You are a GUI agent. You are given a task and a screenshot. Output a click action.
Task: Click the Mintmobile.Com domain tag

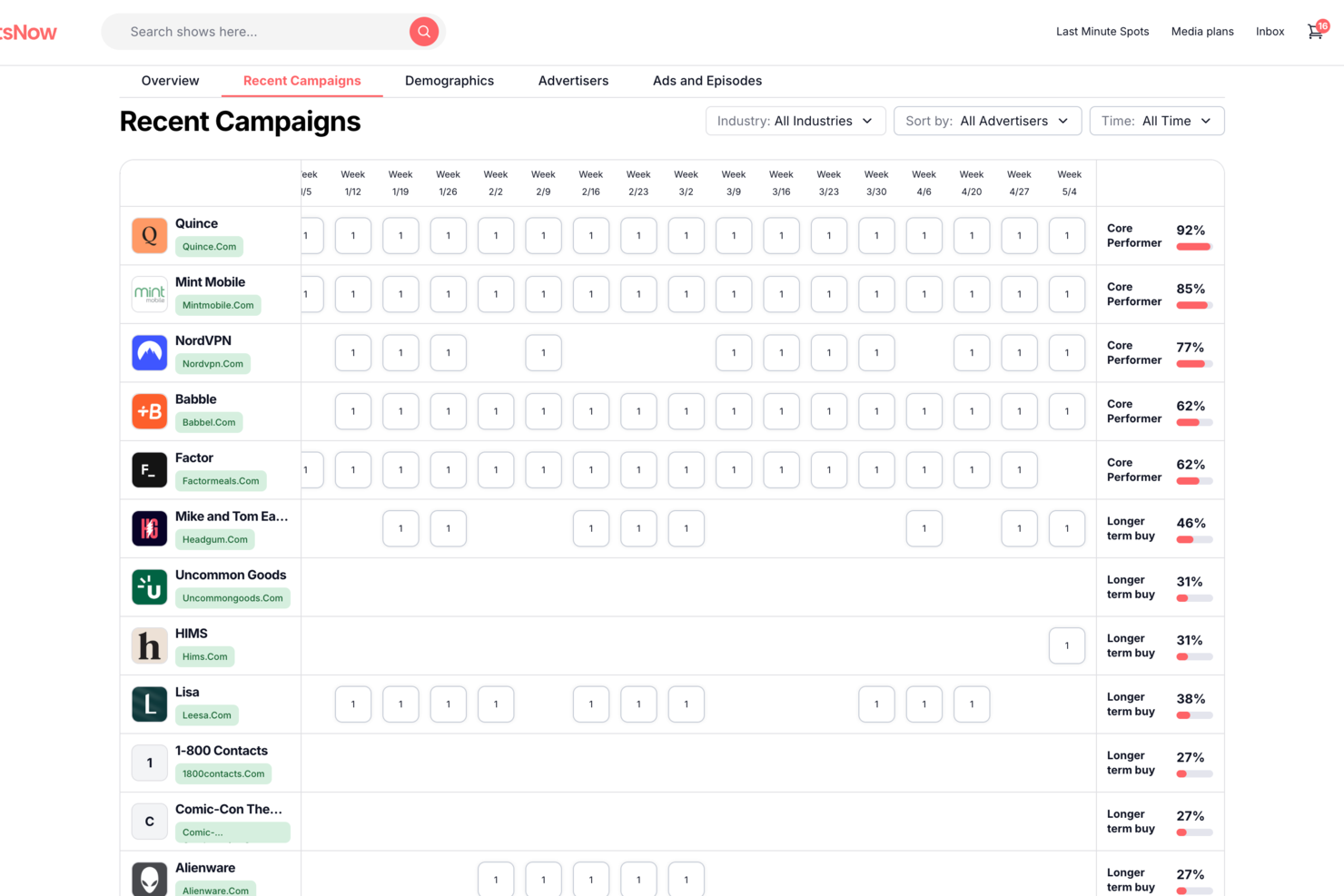click(218, 305)
